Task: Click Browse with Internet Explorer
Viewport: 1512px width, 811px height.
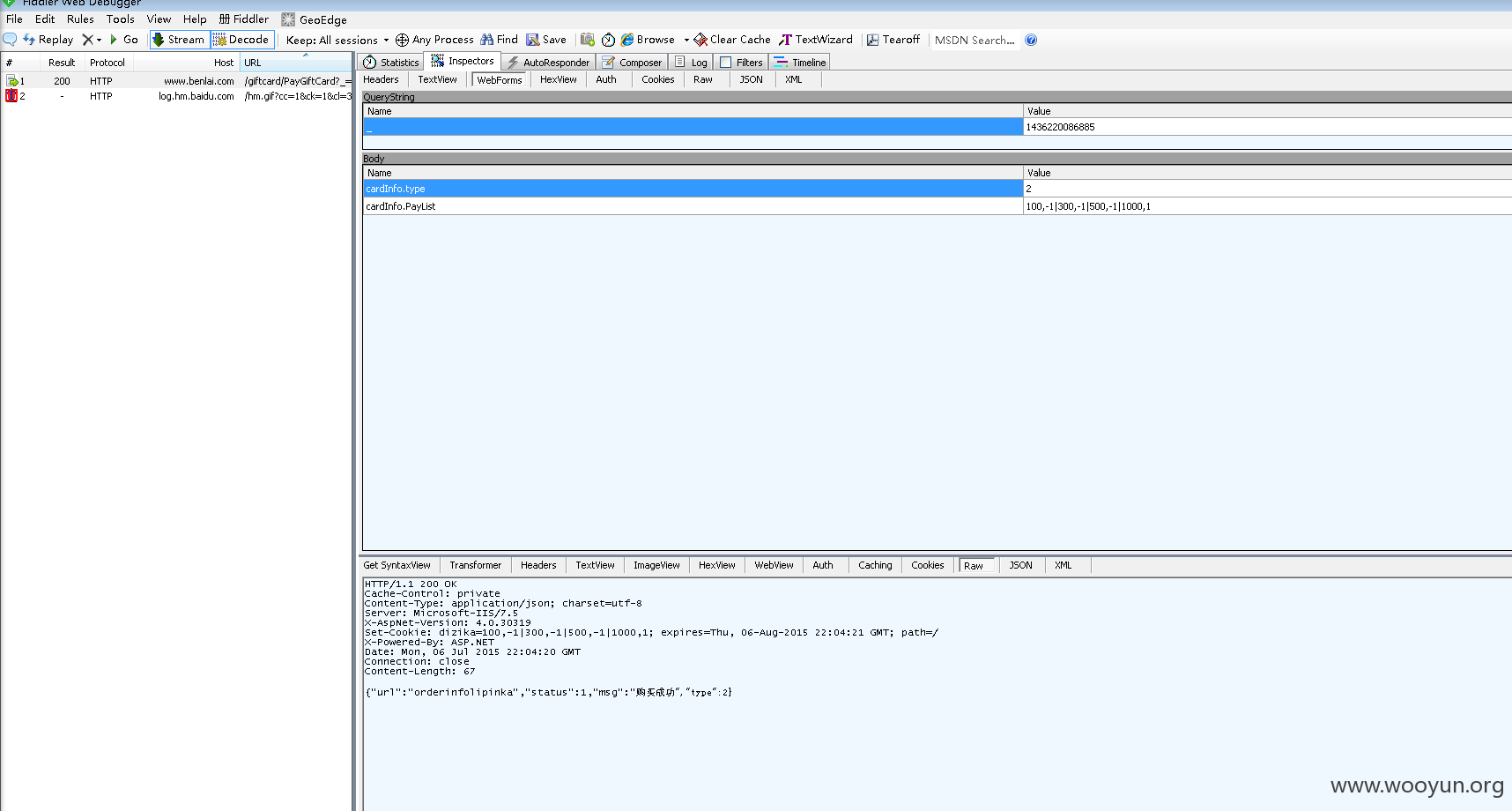Action: pos(649,40)
